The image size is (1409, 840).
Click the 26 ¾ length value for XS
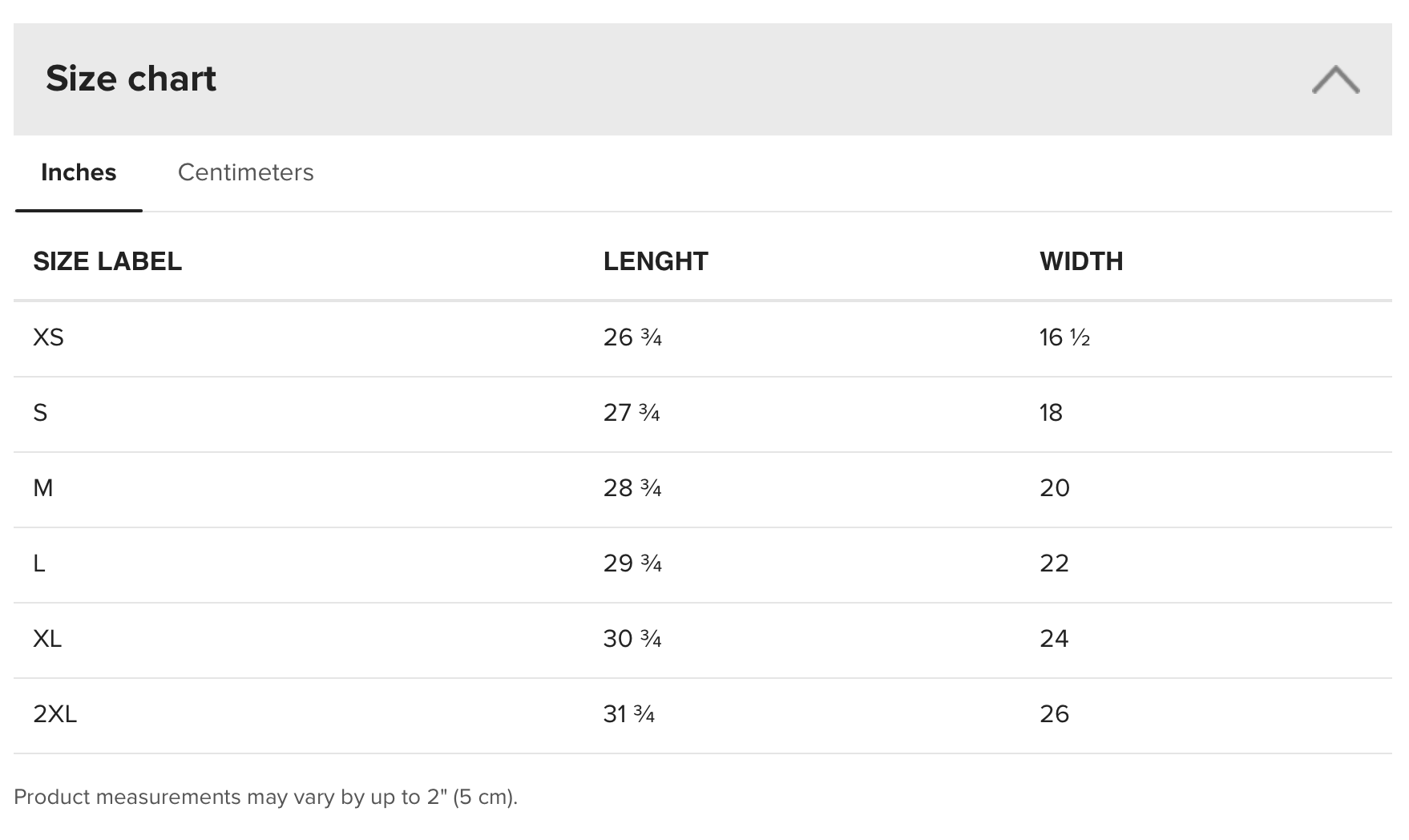[632, 337]
